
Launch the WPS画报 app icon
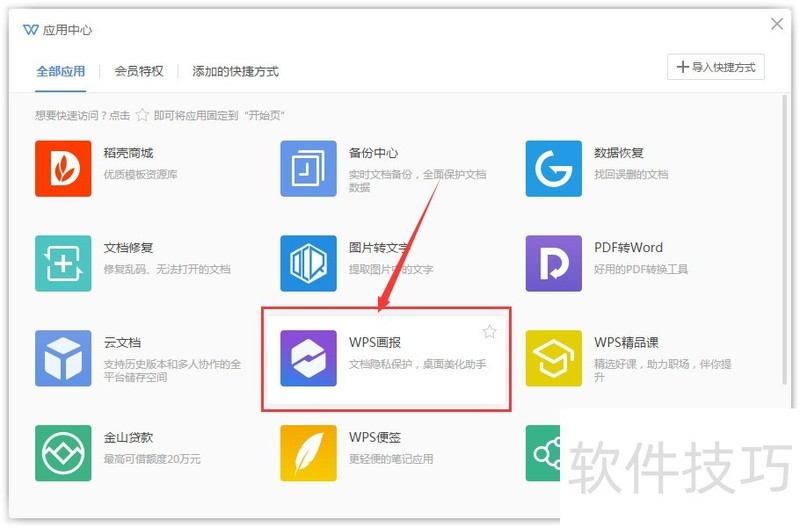(308, 358)
